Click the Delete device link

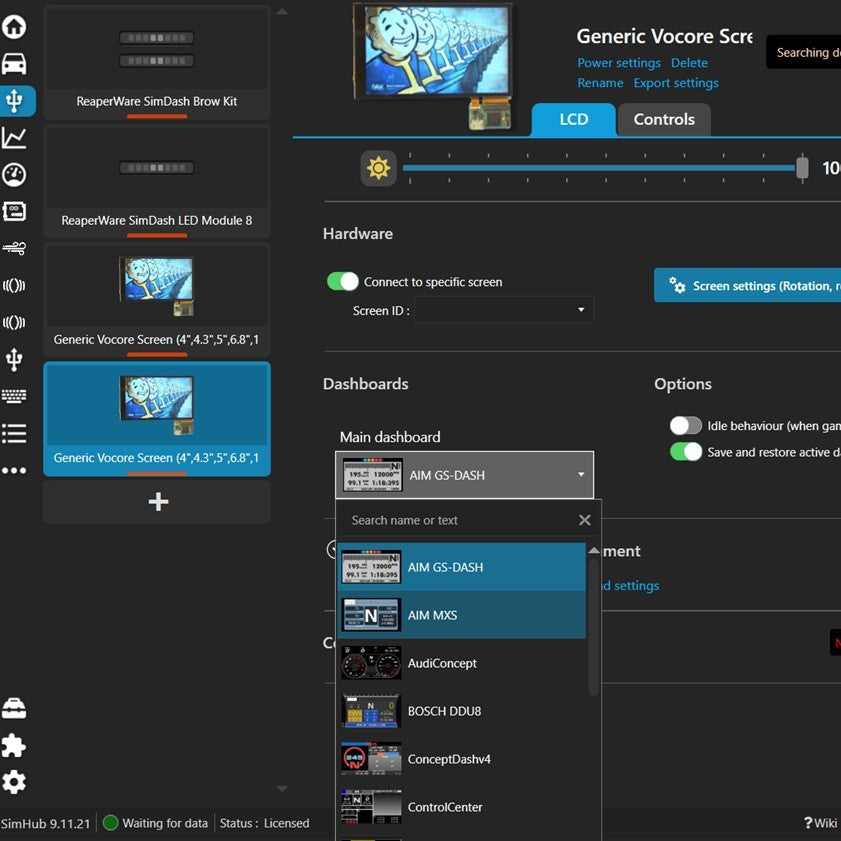click(689, 63)
